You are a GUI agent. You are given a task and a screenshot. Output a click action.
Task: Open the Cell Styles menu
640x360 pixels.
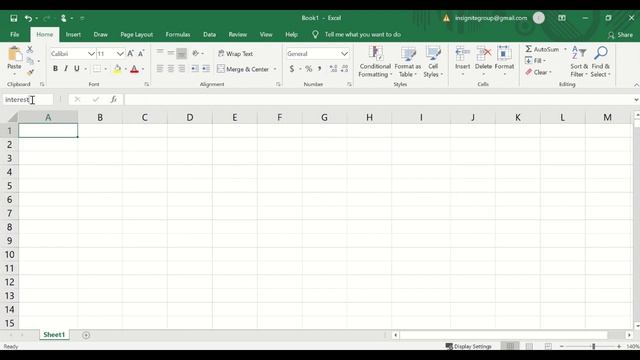click(433, 61)
